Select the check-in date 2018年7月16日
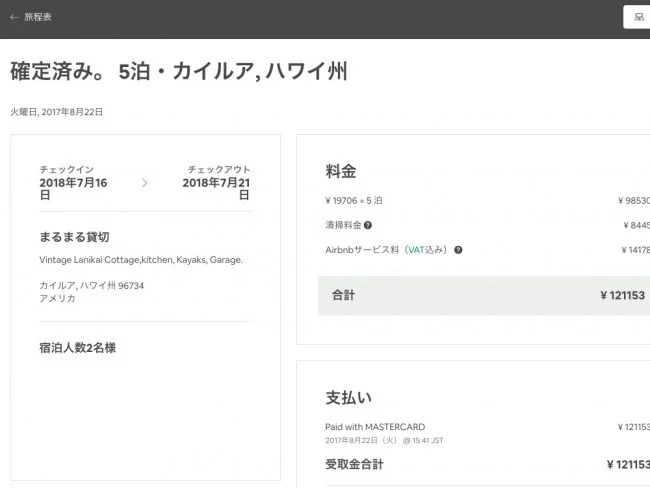This screenshot has width=650, height=488. coord(73,189)
